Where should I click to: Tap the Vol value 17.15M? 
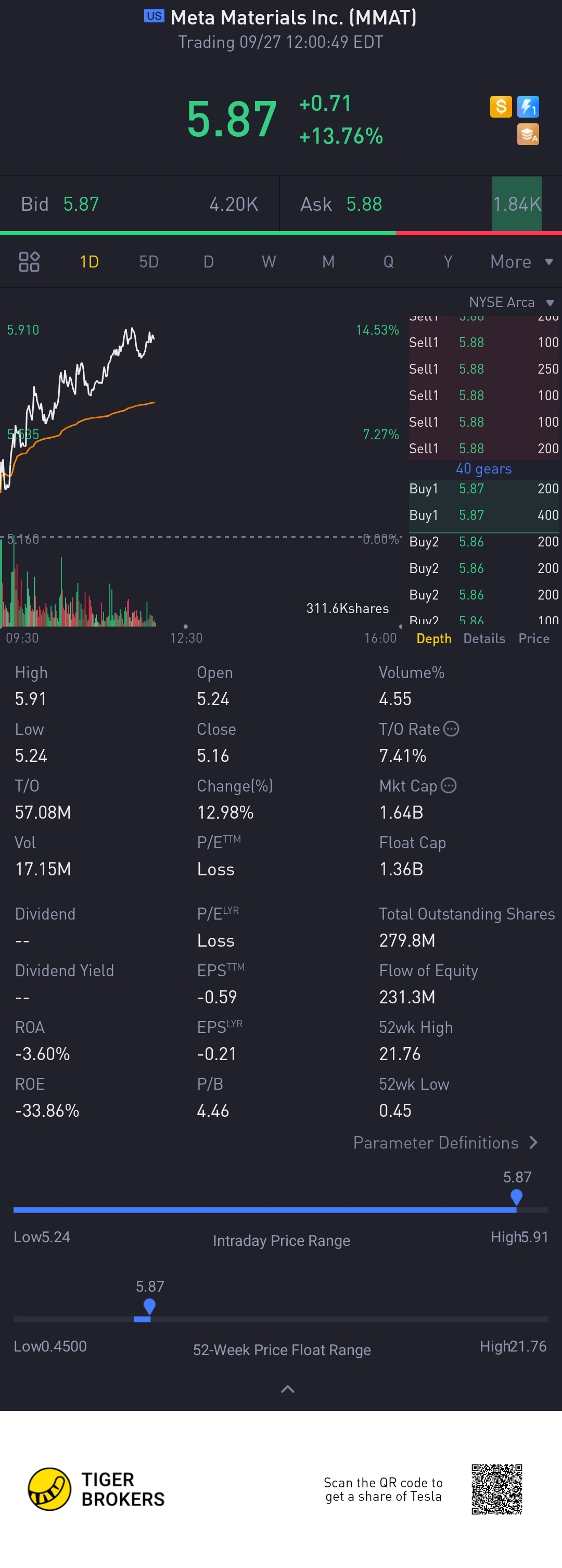coord(43,869)
